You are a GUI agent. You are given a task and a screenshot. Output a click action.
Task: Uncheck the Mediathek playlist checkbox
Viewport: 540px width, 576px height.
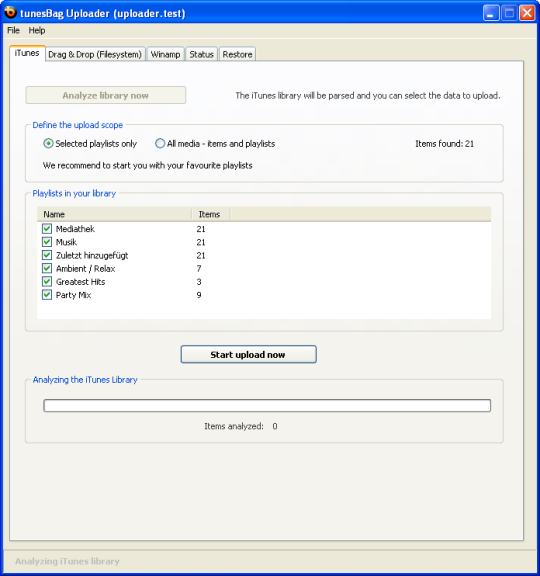coord(47,229)
